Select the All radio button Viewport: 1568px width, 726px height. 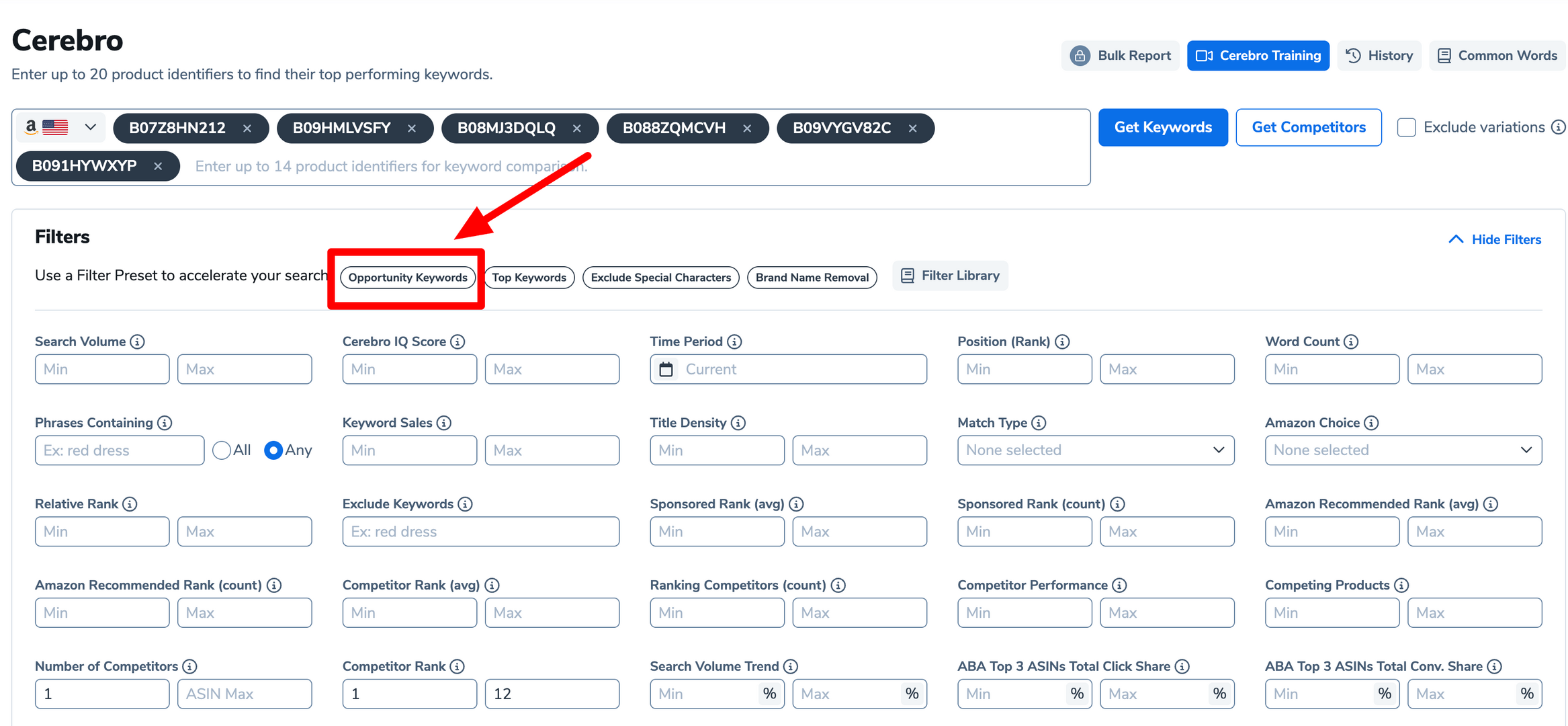(222, 450)
